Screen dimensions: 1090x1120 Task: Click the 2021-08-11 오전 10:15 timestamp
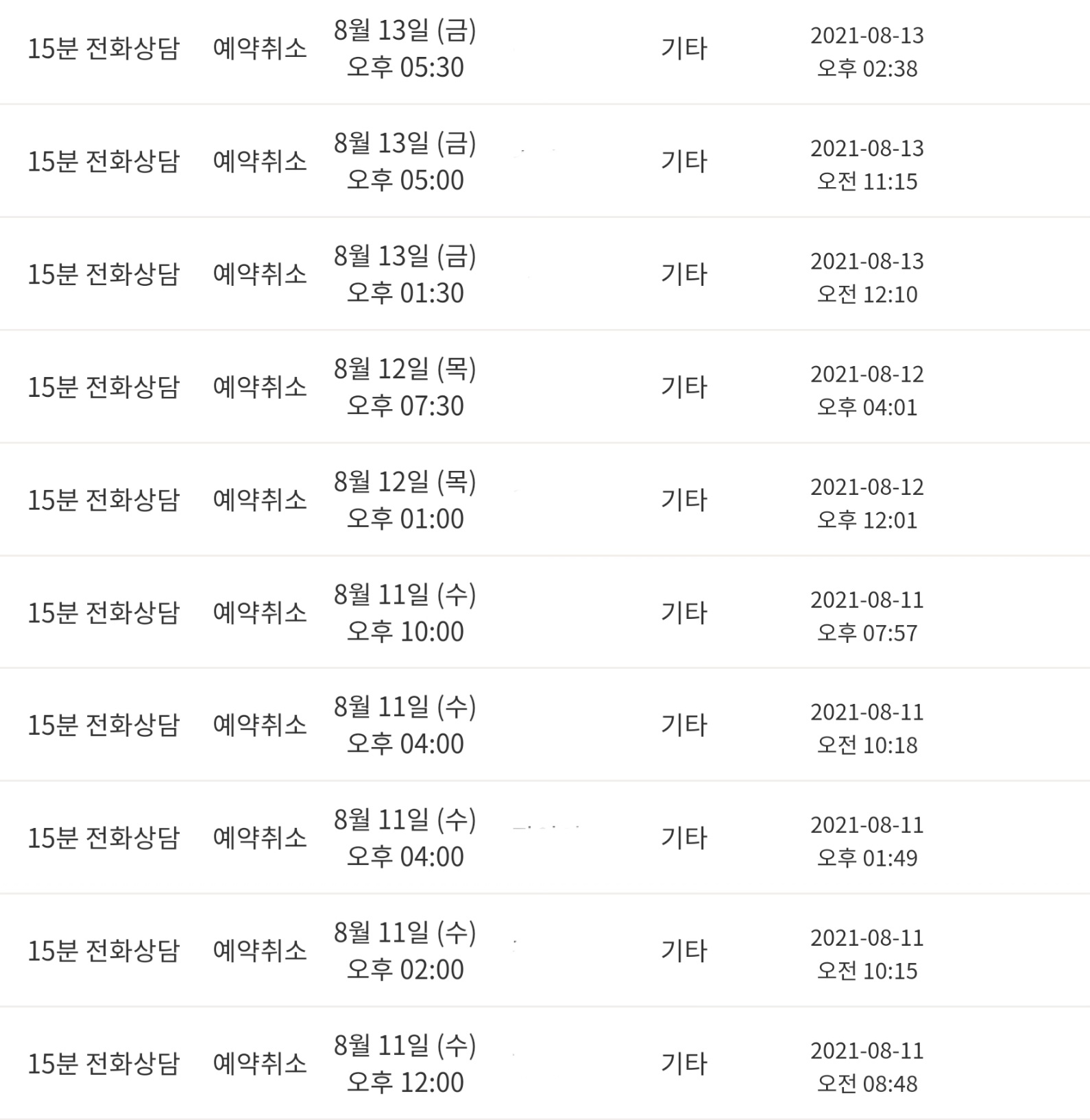pos(867,954)
